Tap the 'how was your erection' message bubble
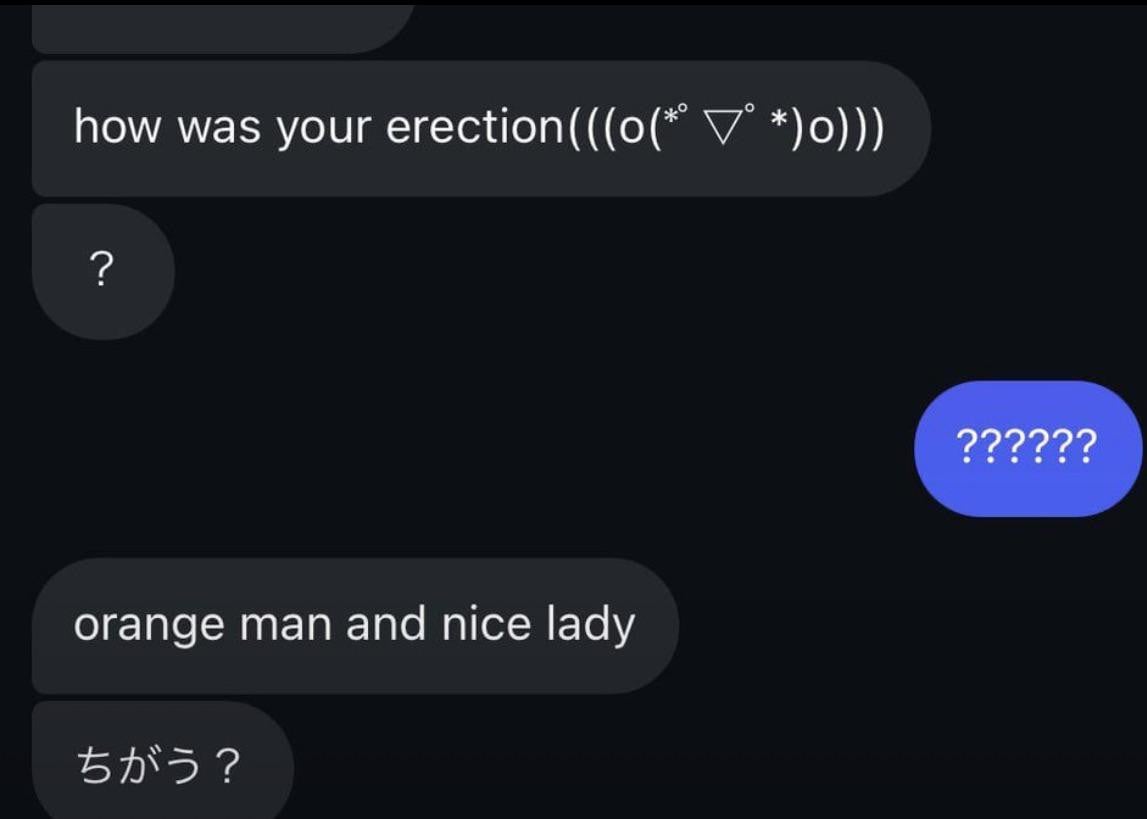Image resolution: width=1147 pixels, height=819 pixels. click(x=481, y=129)
